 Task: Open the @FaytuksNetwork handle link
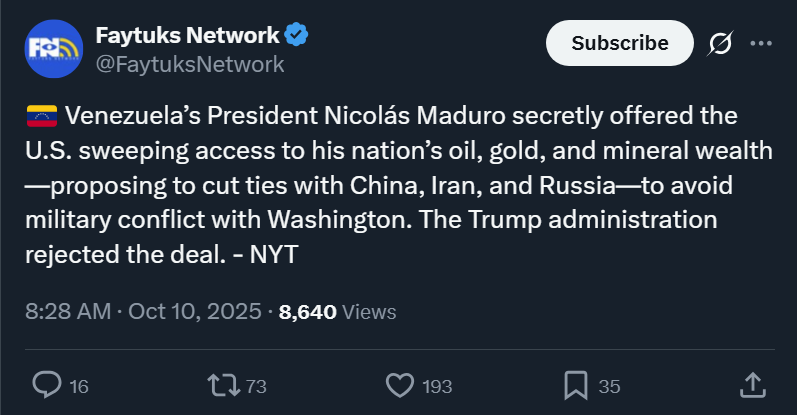click(x=189, y=64)
